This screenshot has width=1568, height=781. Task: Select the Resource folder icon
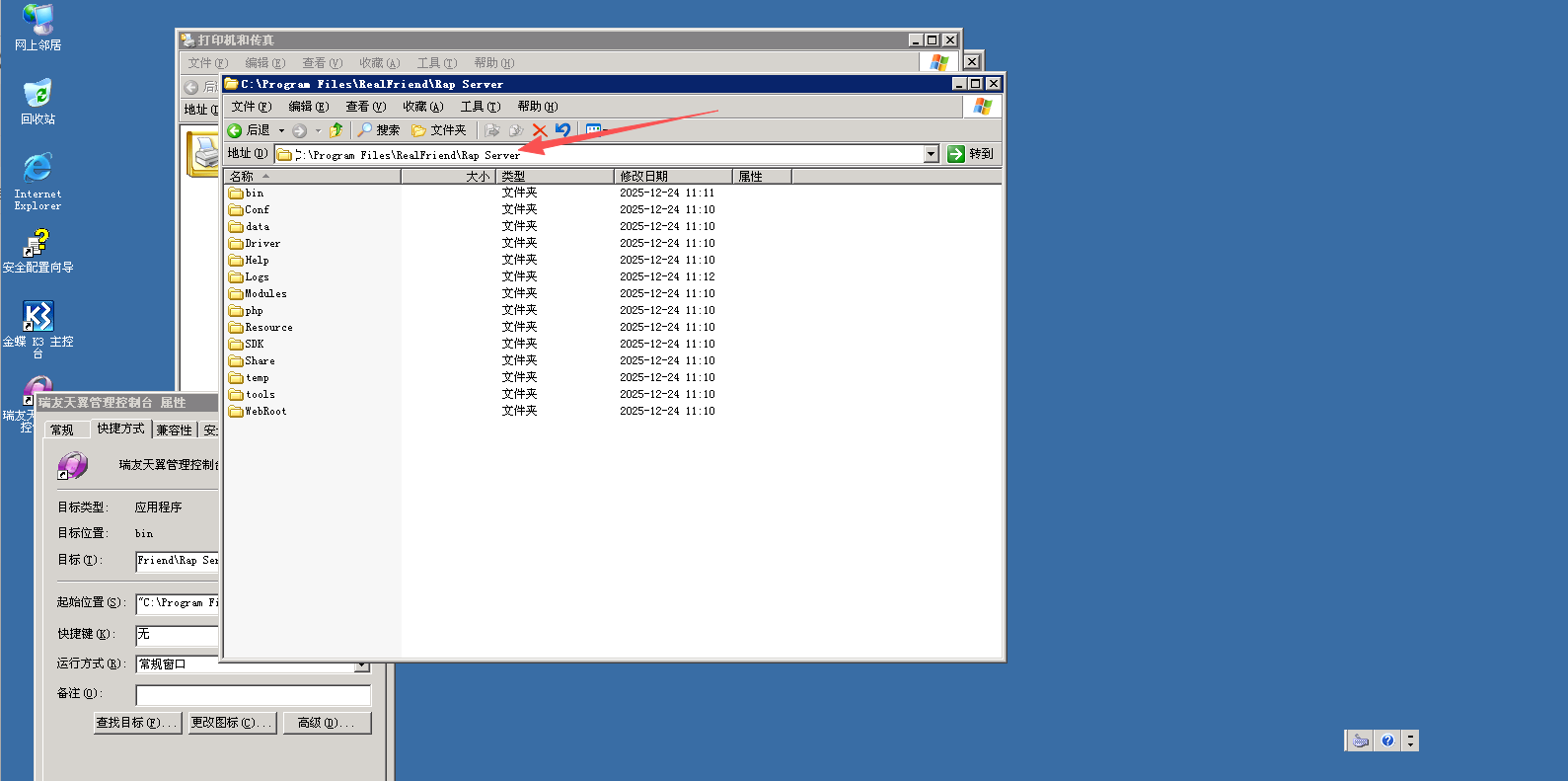pos(236,328)
